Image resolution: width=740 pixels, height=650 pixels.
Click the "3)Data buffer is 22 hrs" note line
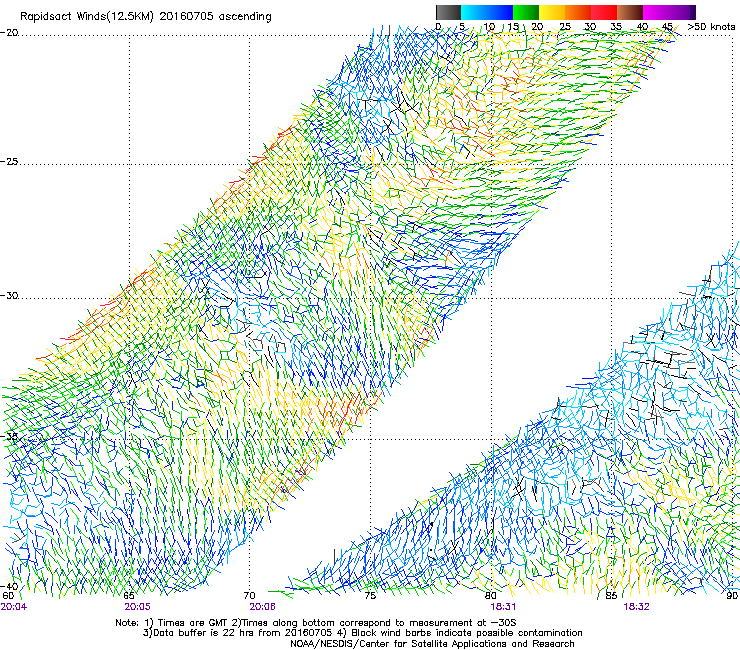362,633
